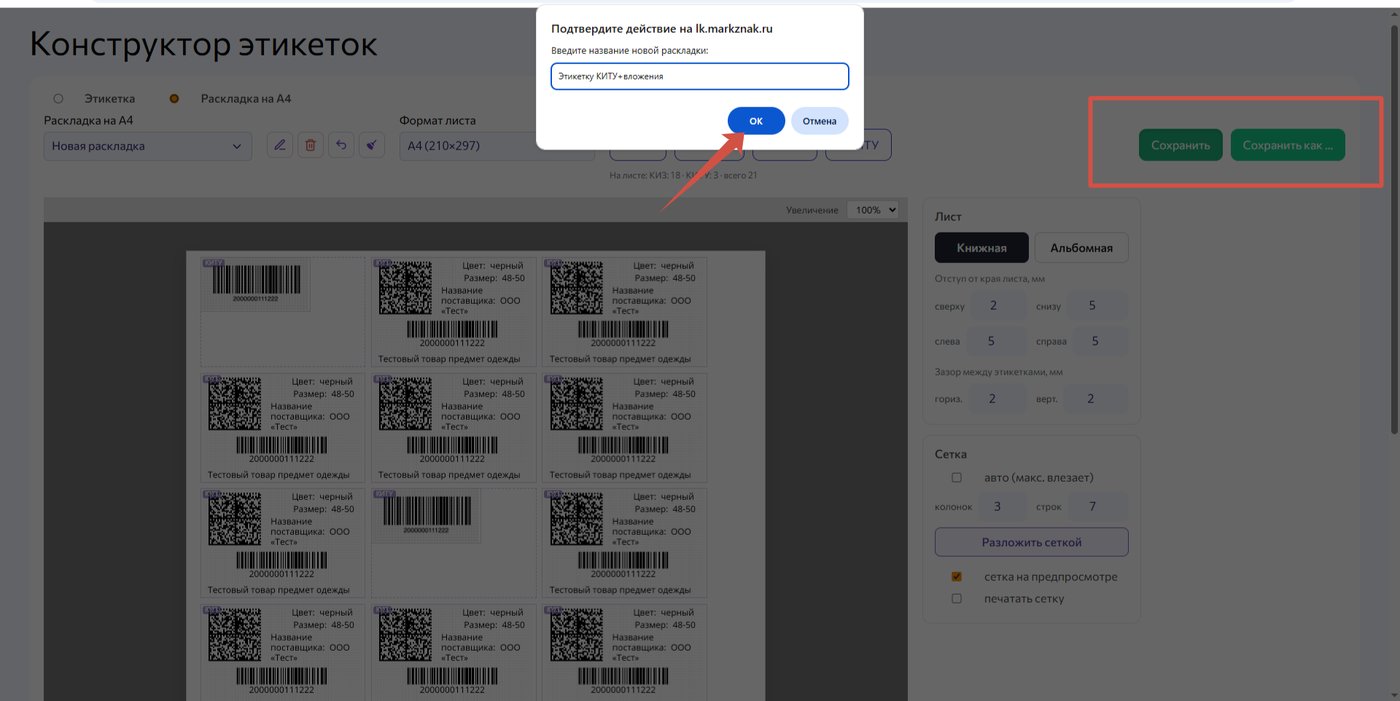Screen dimensions: 1400x701
Task: Switch to Альбомная orientation
Action: pos(1081,248)
